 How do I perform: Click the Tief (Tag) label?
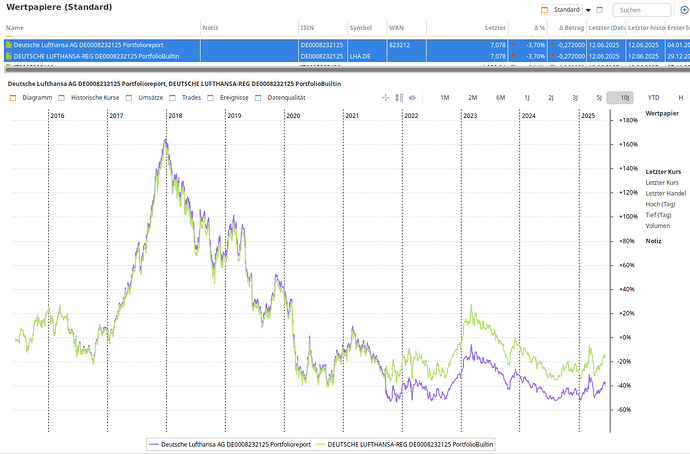658,215
